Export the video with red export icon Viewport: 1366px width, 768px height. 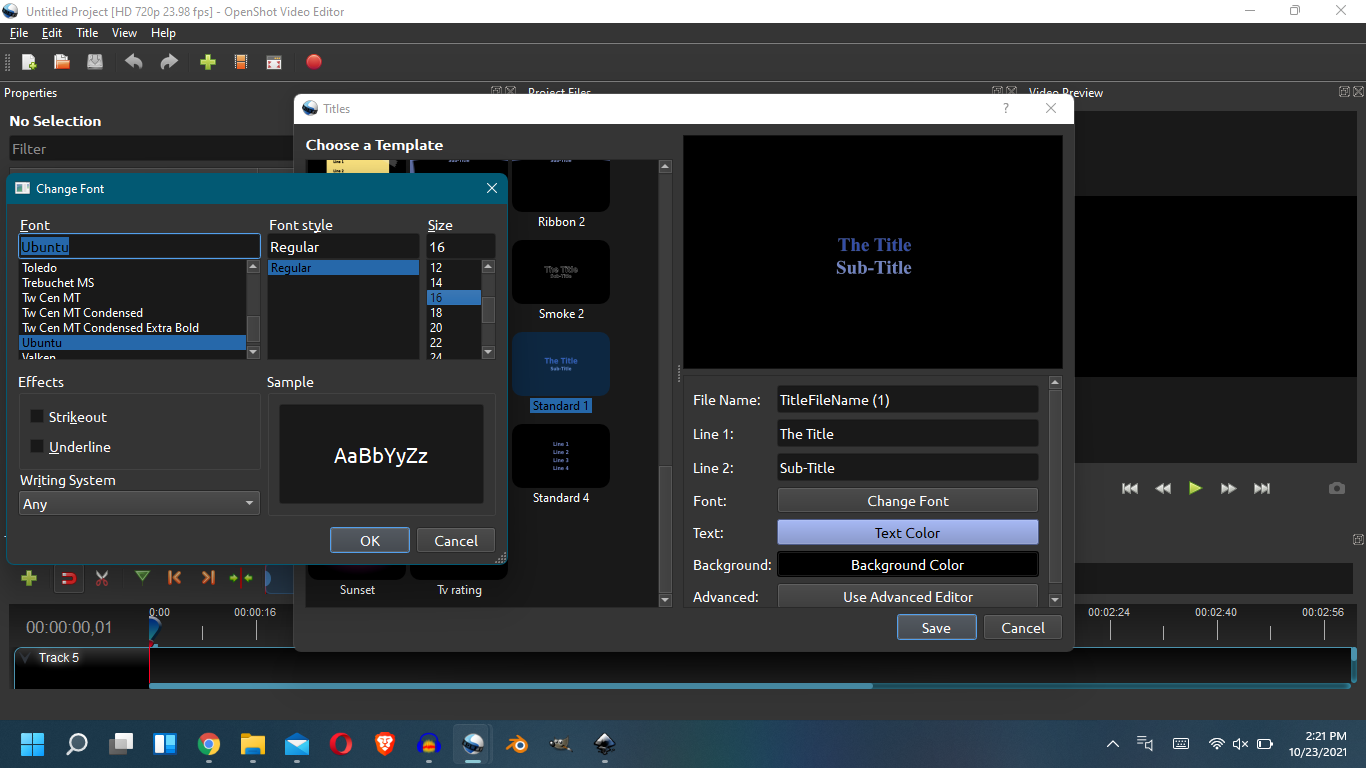[313, 62]
